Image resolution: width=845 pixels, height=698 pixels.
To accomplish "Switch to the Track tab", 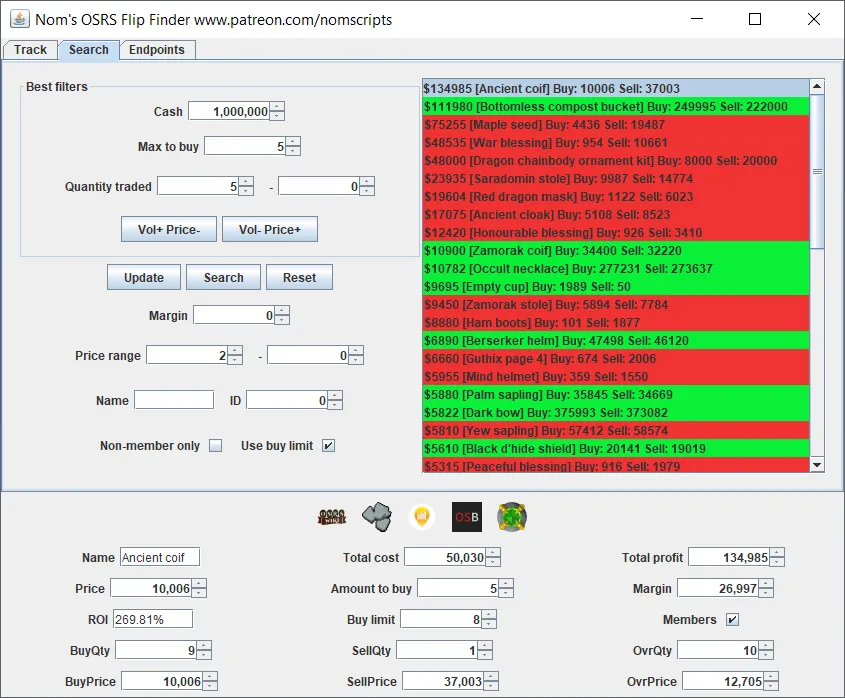I will 30,50.
